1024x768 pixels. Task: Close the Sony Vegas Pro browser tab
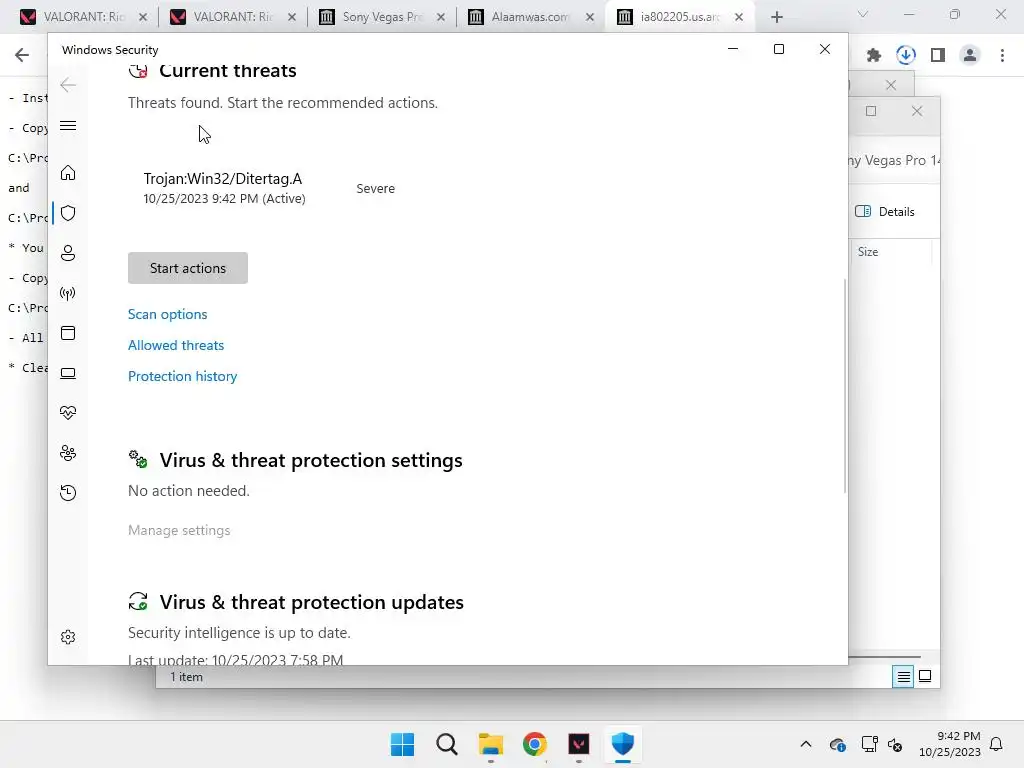click(441, 18)
